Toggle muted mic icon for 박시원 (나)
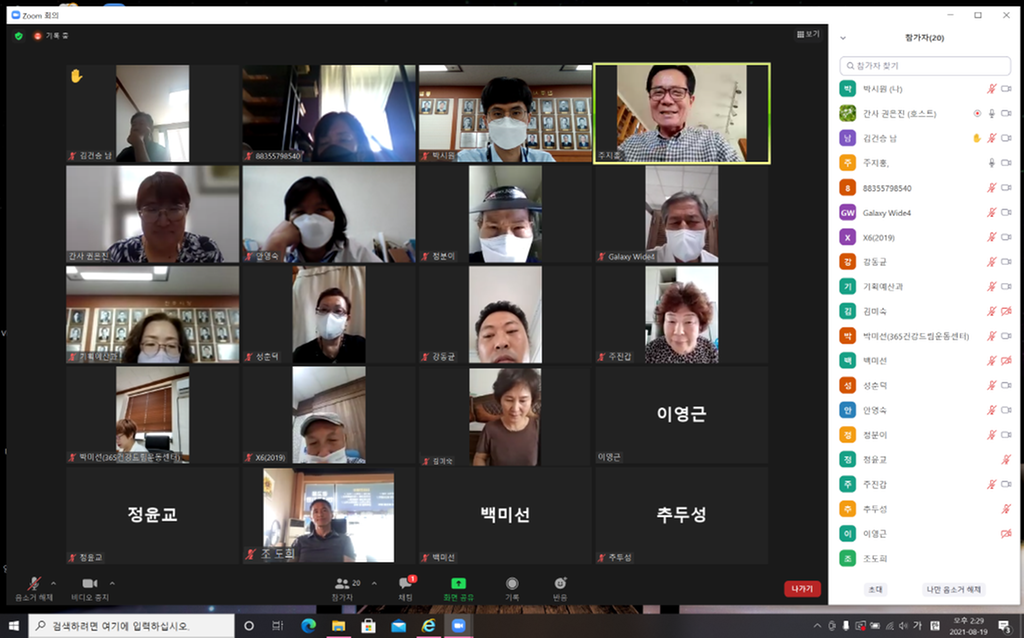This screenshot has height=638, width=1024. (992, 89)
